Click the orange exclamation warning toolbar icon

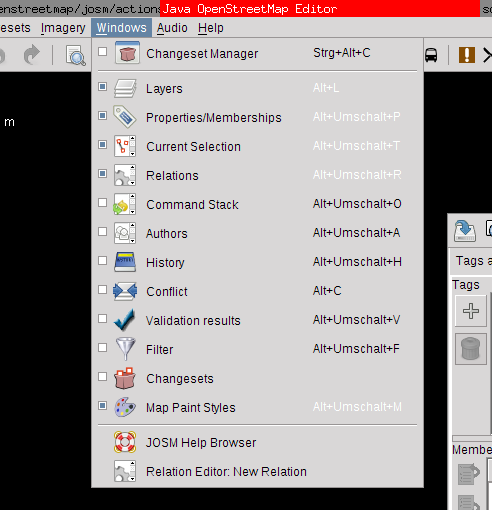467,55
